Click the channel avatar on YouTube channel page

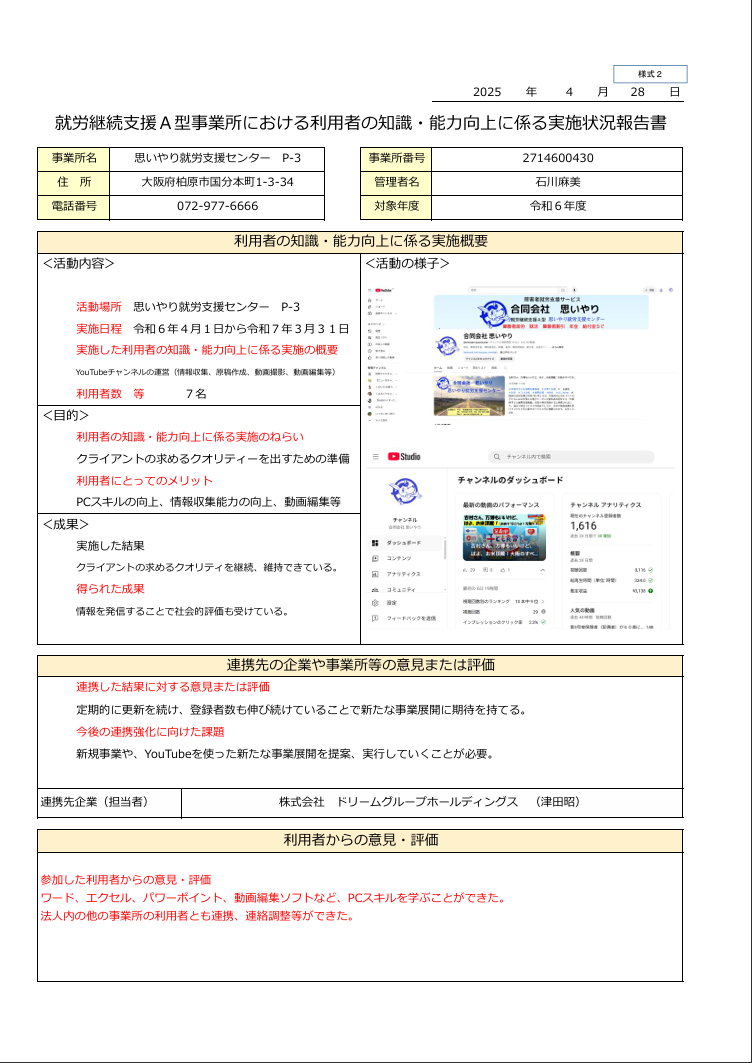(x=447, y=346)
